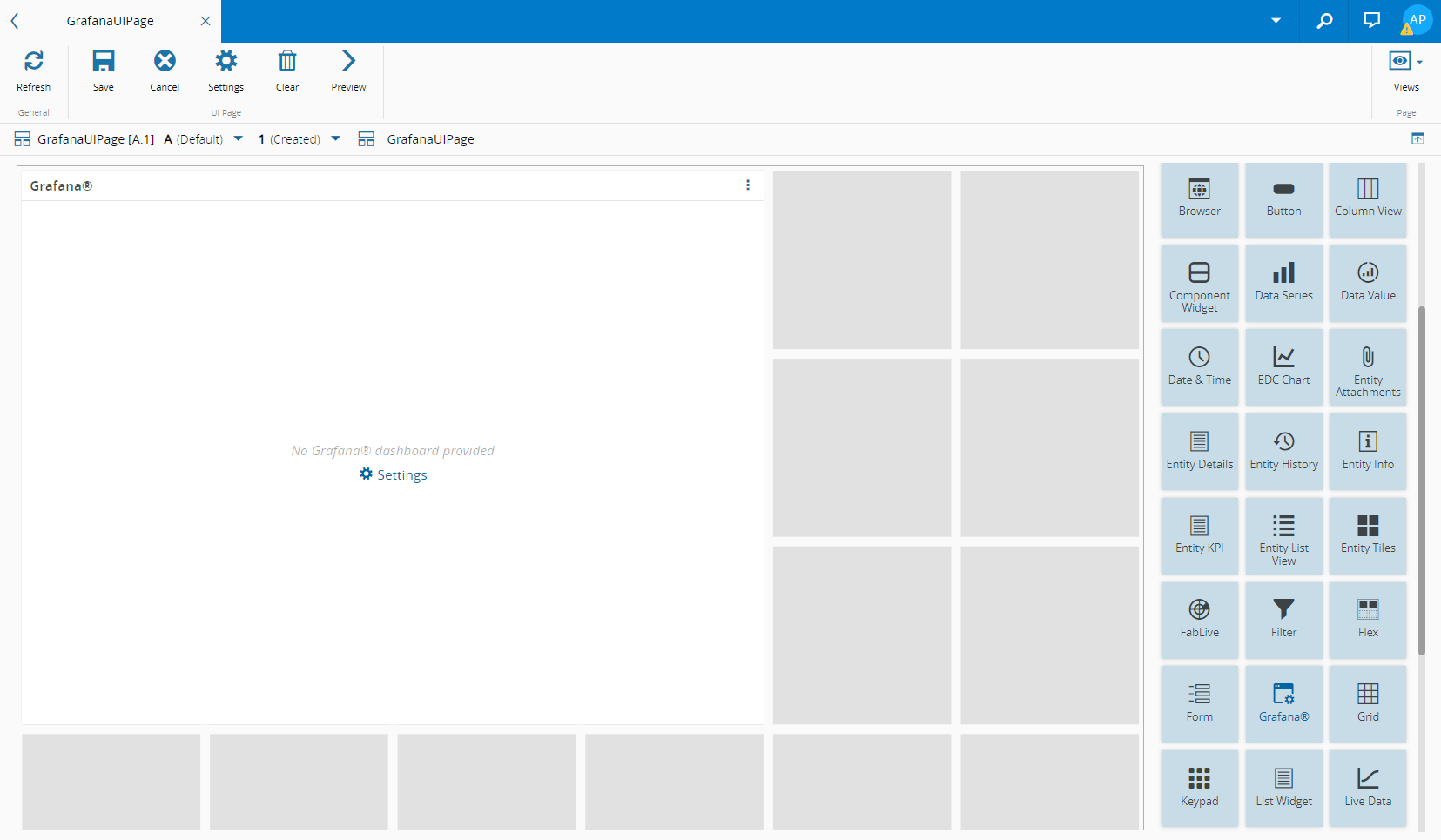Click the Settings link in the Grafana widget

pos(394,474)
